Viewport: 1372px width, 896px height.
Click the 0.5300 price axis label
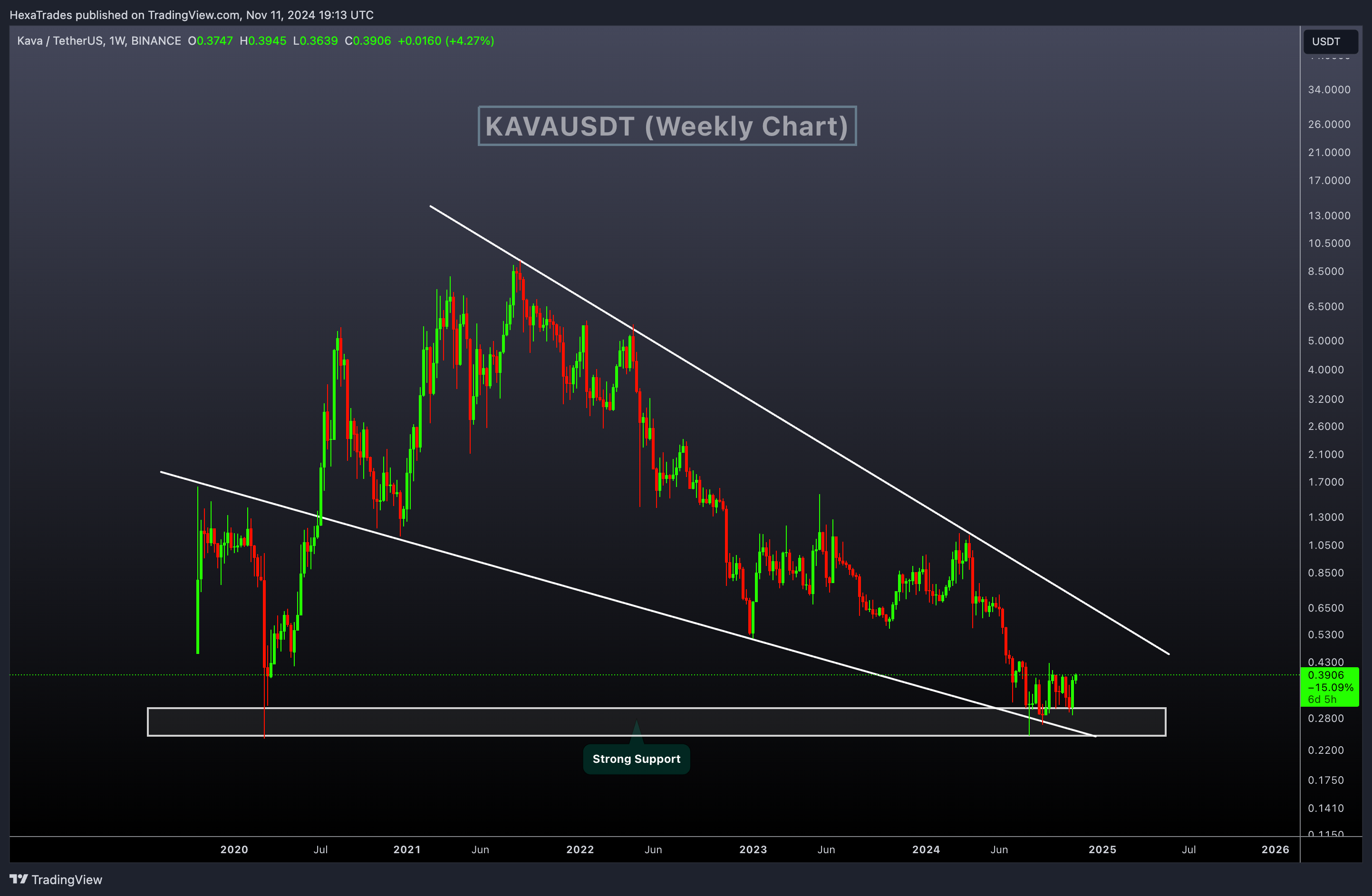click(x=1325, y=635)
